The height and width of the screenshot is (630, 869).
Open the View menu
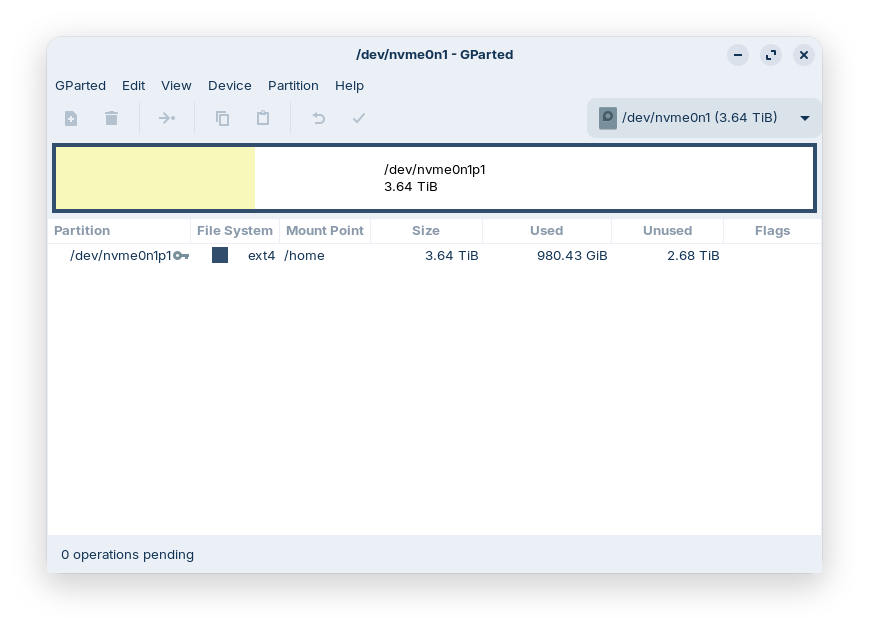pos(176,86)
